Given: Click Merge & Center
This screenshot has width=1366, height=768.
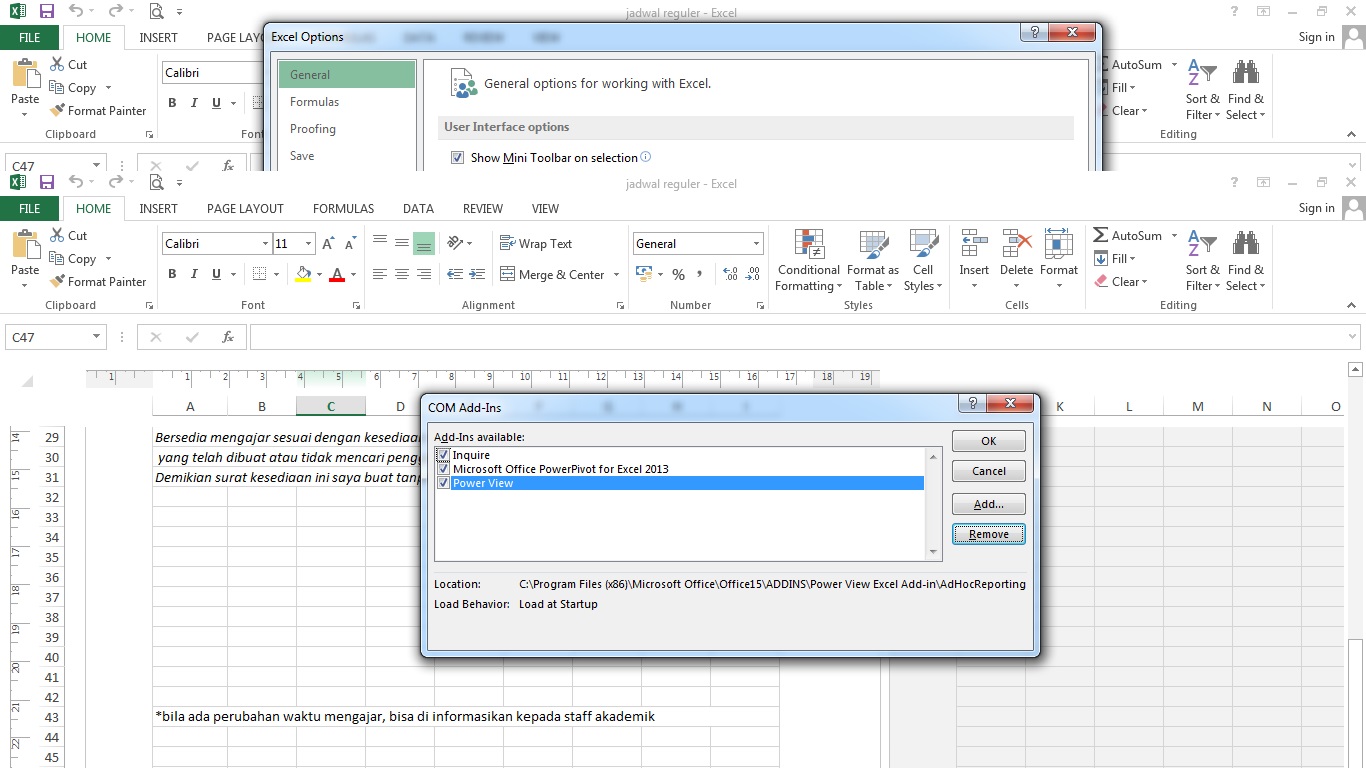Looking at the screenshot, I should pyautogui.click(x=551, y=274).
